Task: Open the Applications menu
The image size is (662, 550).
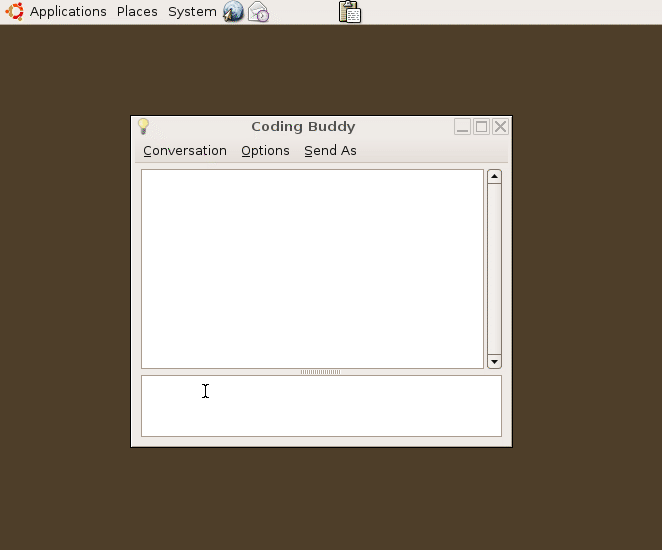Action: [x=68, y=12]
